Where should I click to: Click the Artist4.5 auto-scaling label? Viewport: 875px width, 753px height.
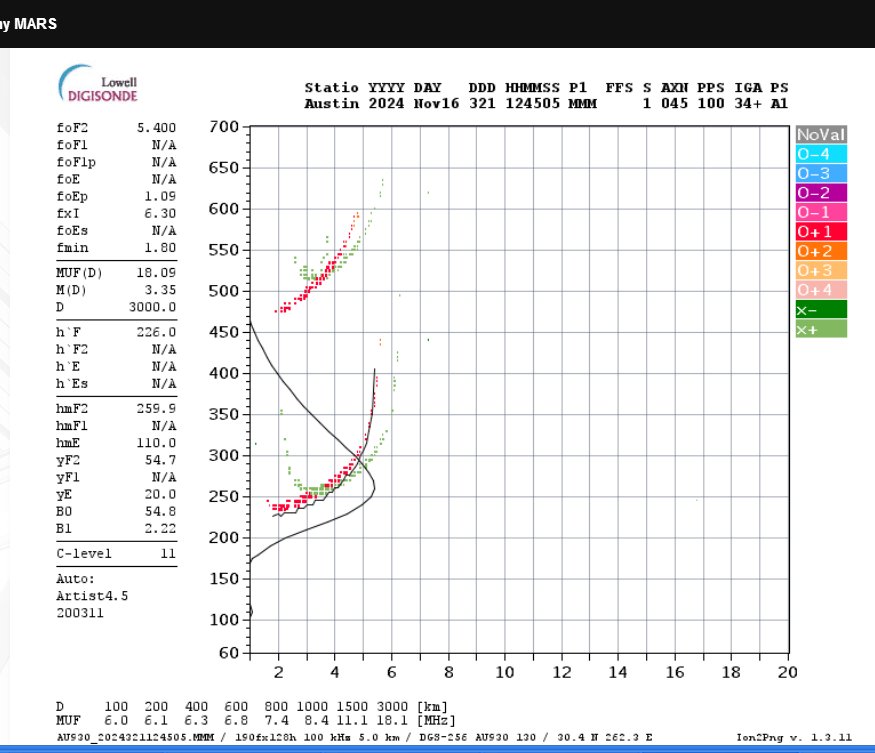[92, 596]
